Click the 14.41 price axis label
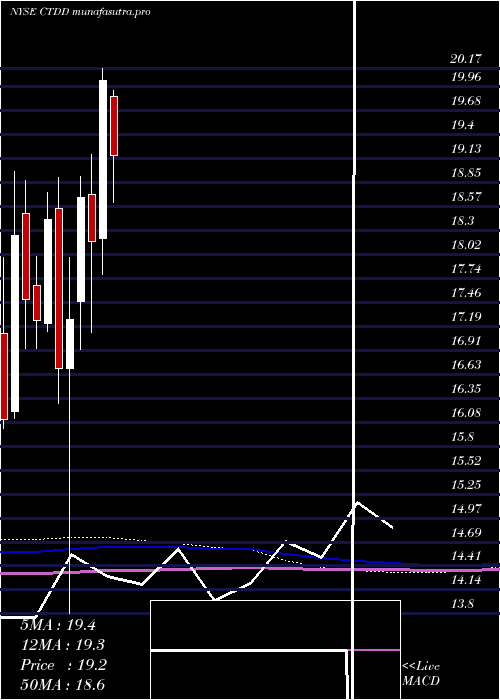 [466, 557]
